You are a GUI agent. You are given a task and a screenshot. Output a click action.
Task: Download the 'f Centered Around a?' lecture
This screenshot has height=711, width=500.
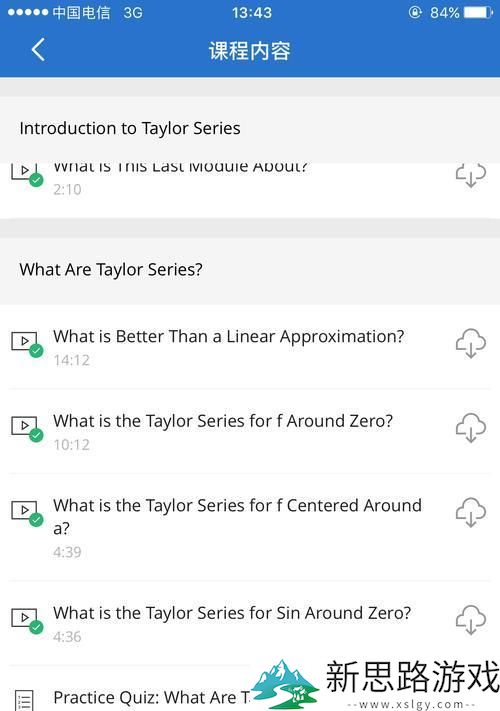[471, 512]
